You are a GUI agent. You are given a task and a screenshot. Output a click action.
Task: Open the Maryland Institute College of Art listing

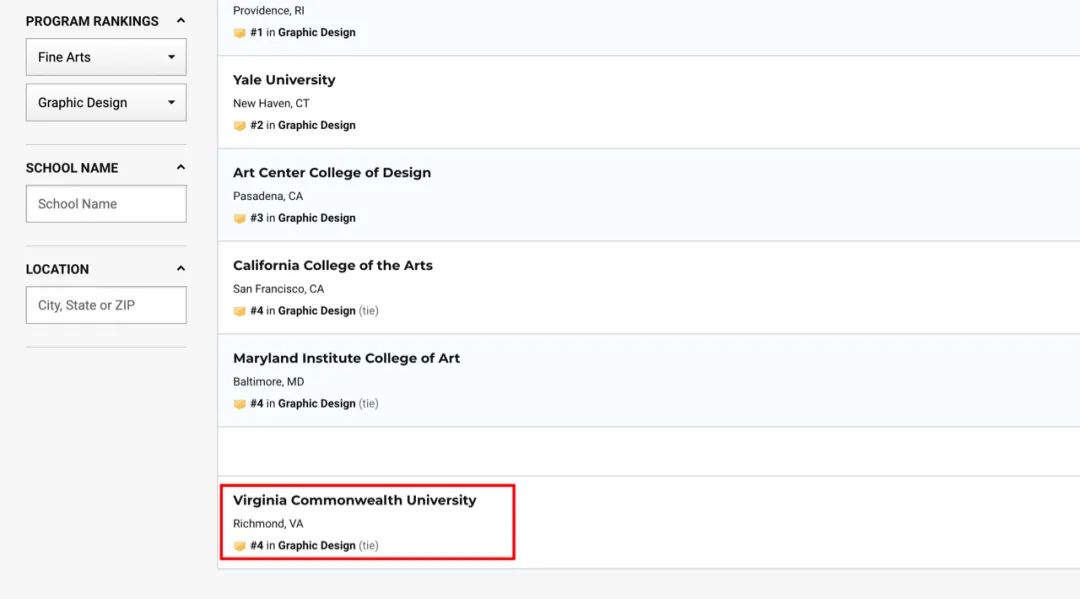coord(346,359)
